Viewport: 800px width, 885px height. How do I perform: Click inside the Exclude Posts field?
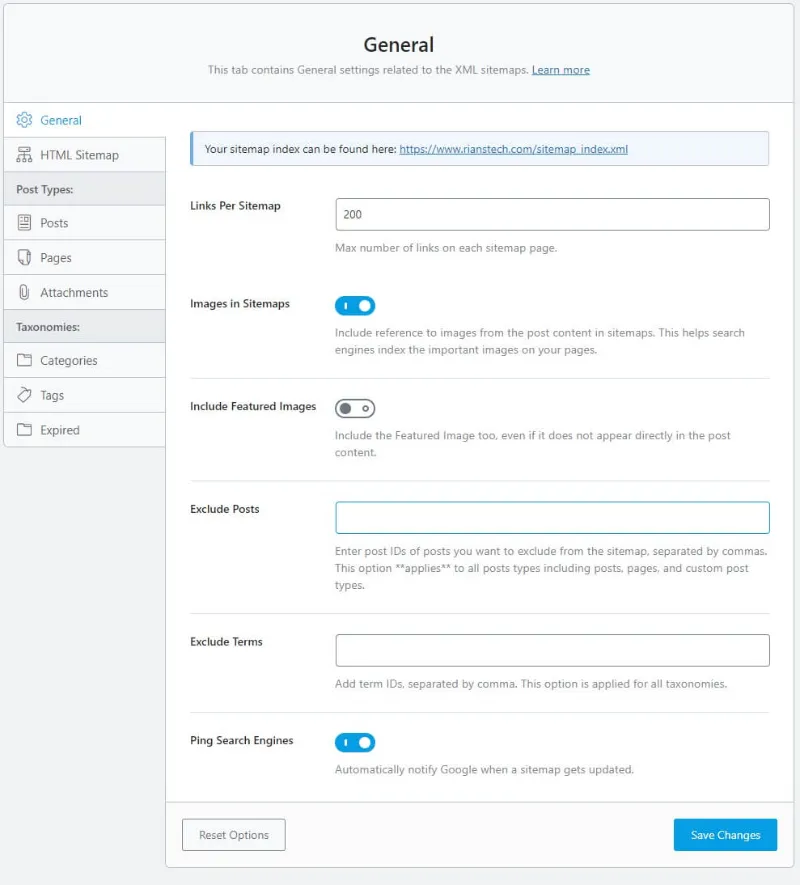(x=551, y=517)
